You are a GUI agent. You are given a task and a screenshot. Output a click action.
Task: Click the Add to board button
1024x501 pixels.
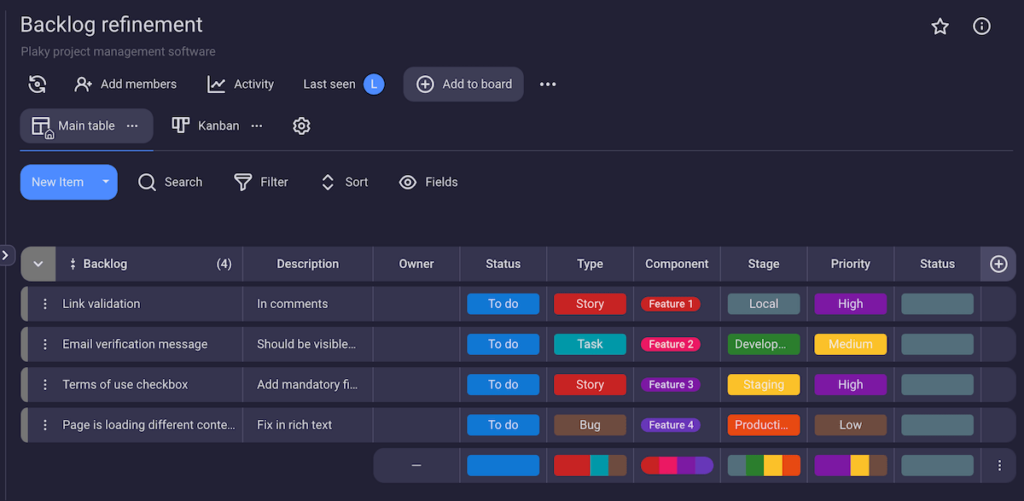(x=464, y=84)
